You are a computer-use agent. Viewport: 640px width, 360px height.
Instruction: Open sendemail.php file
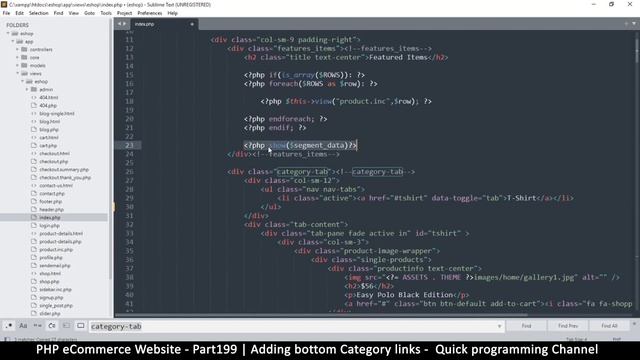[x=55, y=266]
